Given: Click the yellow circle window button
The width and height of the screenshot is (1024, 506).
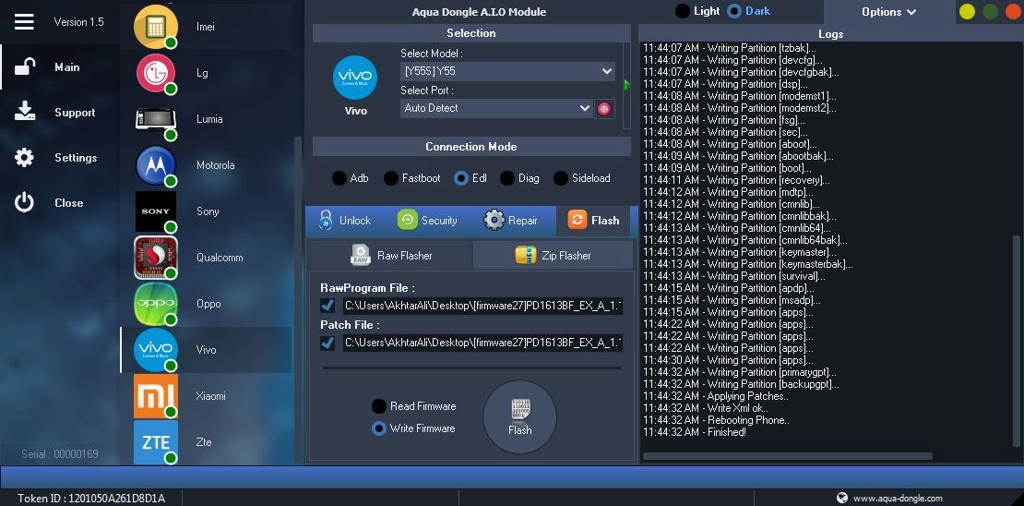Looking at the screenshot, I should coord(967,12).
